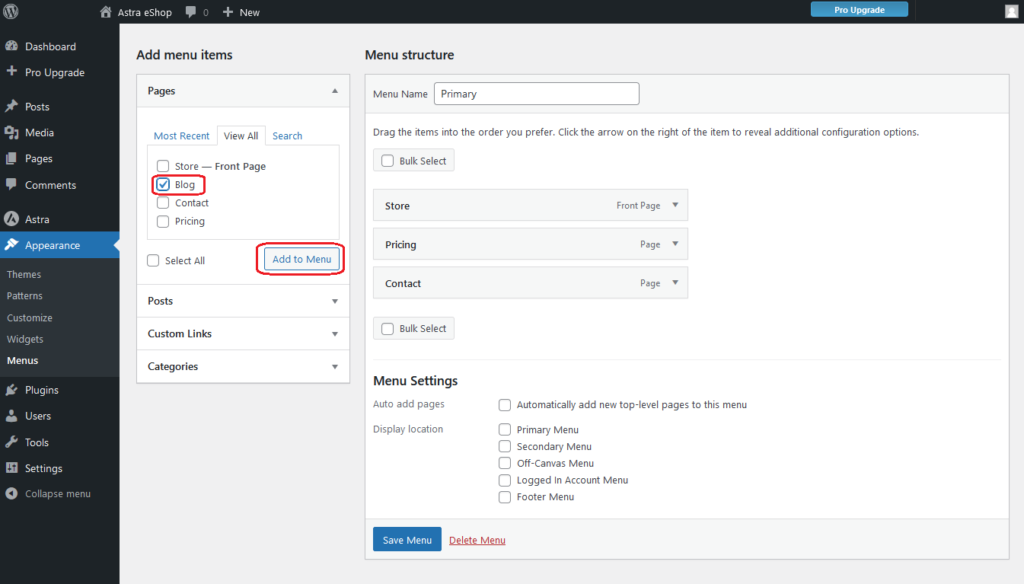Open the Astra theme menu
1024x584 pixels.
[x=37, y=219]
